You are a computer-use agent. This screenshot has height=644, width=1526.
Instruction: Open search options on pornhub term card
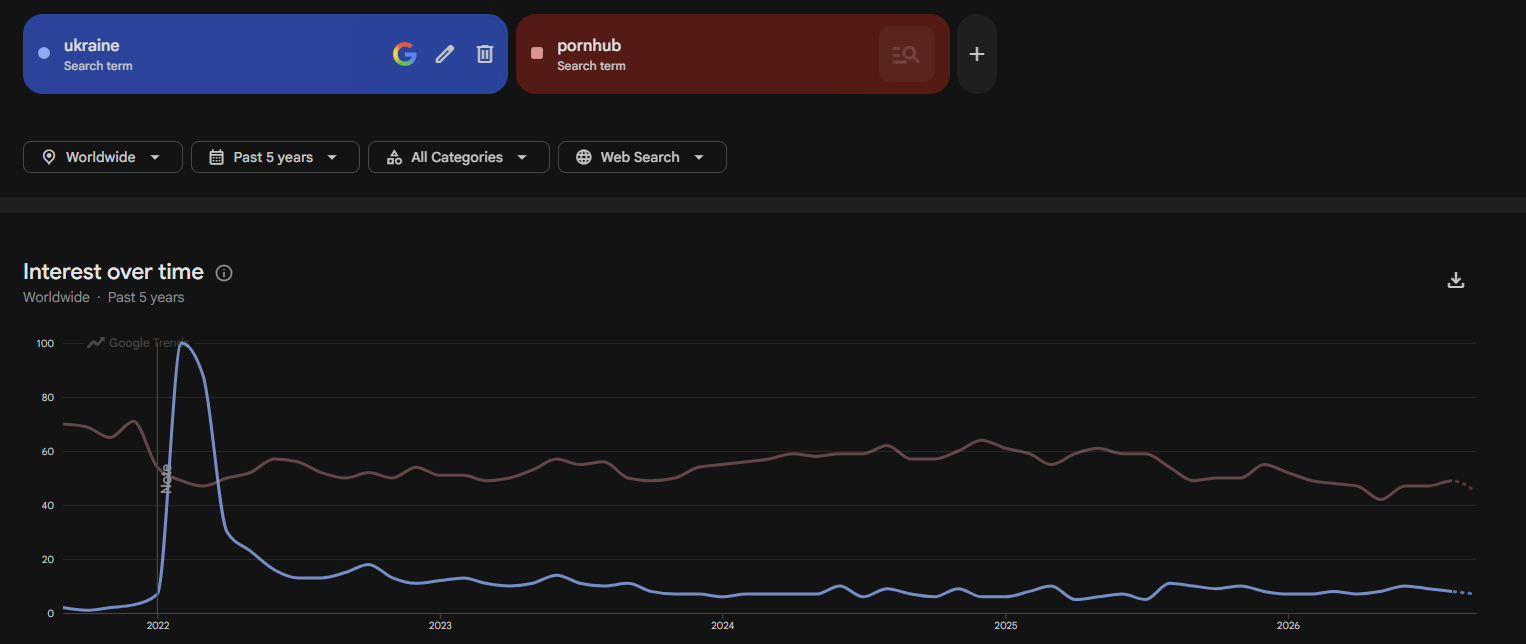(907, 54)
